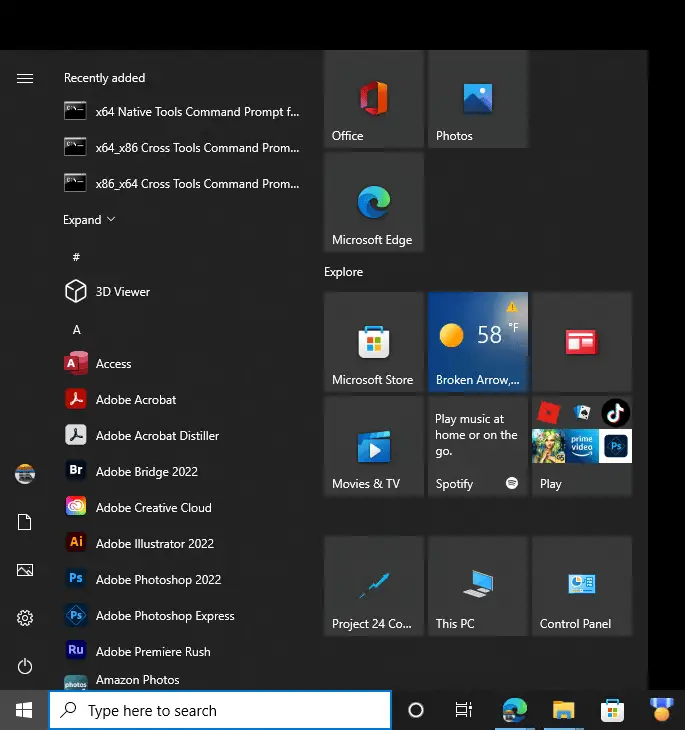Launch Adobe Bridge 2022
This screenshot has width=685, height=730.
[184, 471]
